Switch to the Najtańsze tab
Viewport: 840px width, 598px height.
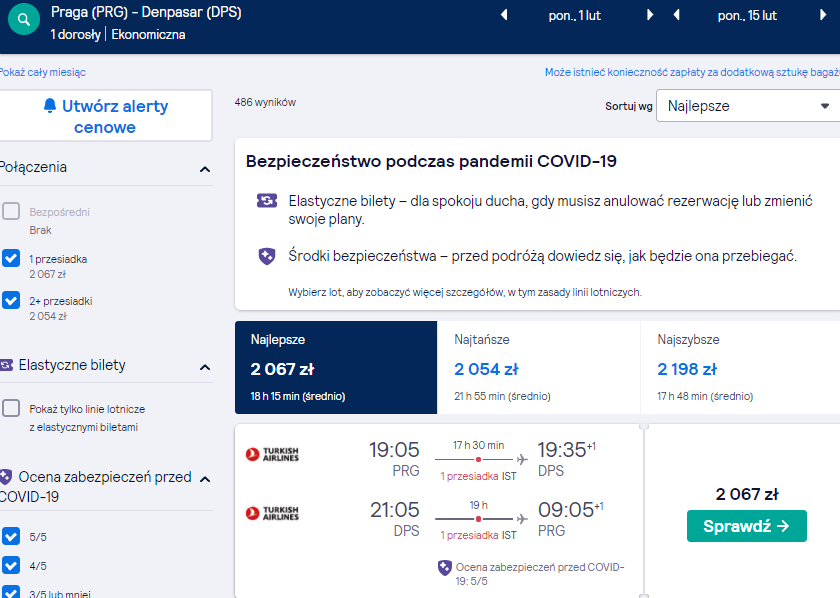(x=538, y=368)
